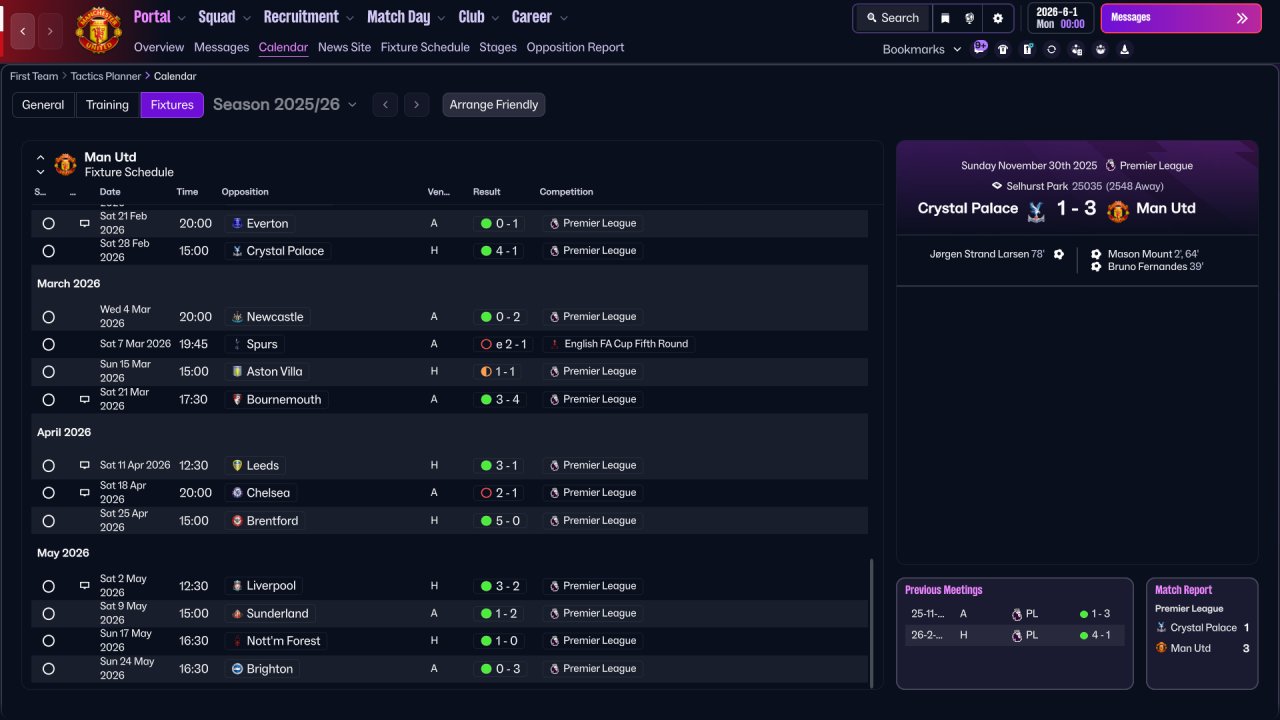Click the circular arrows icon in bookmarks bar
The width and height of the screenshot is (1280, 720).
click(x=1051, y=49)
